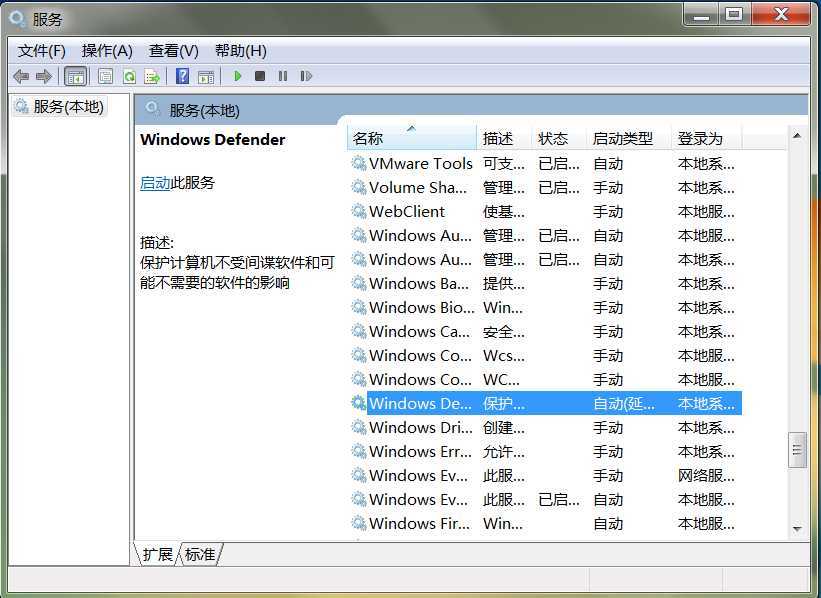
Task: Select the Volume Sha... service name
Action: point(417,187)
